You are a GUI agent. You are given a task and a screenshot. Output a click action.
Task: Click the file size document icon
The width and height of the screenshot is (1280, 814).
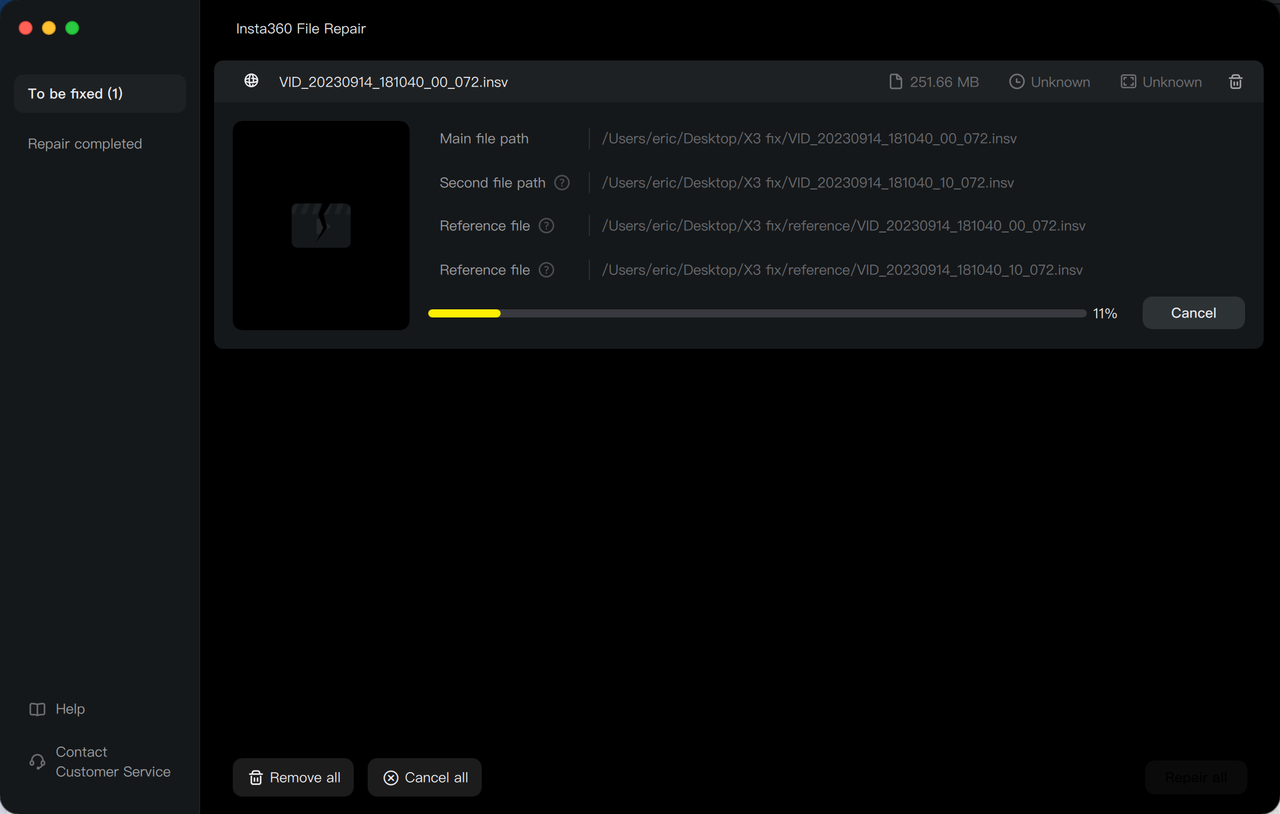[x=896, y=82]
